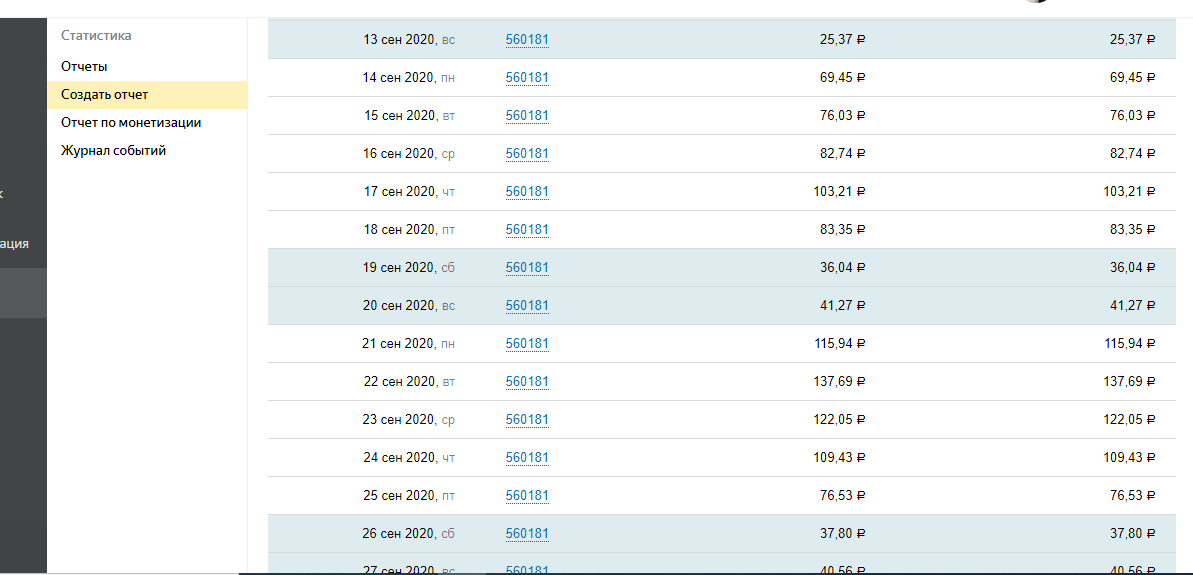This screenshot has width=1193, height=575.
Task: Select 560181 in the 18 сен row
Action: 527,230
